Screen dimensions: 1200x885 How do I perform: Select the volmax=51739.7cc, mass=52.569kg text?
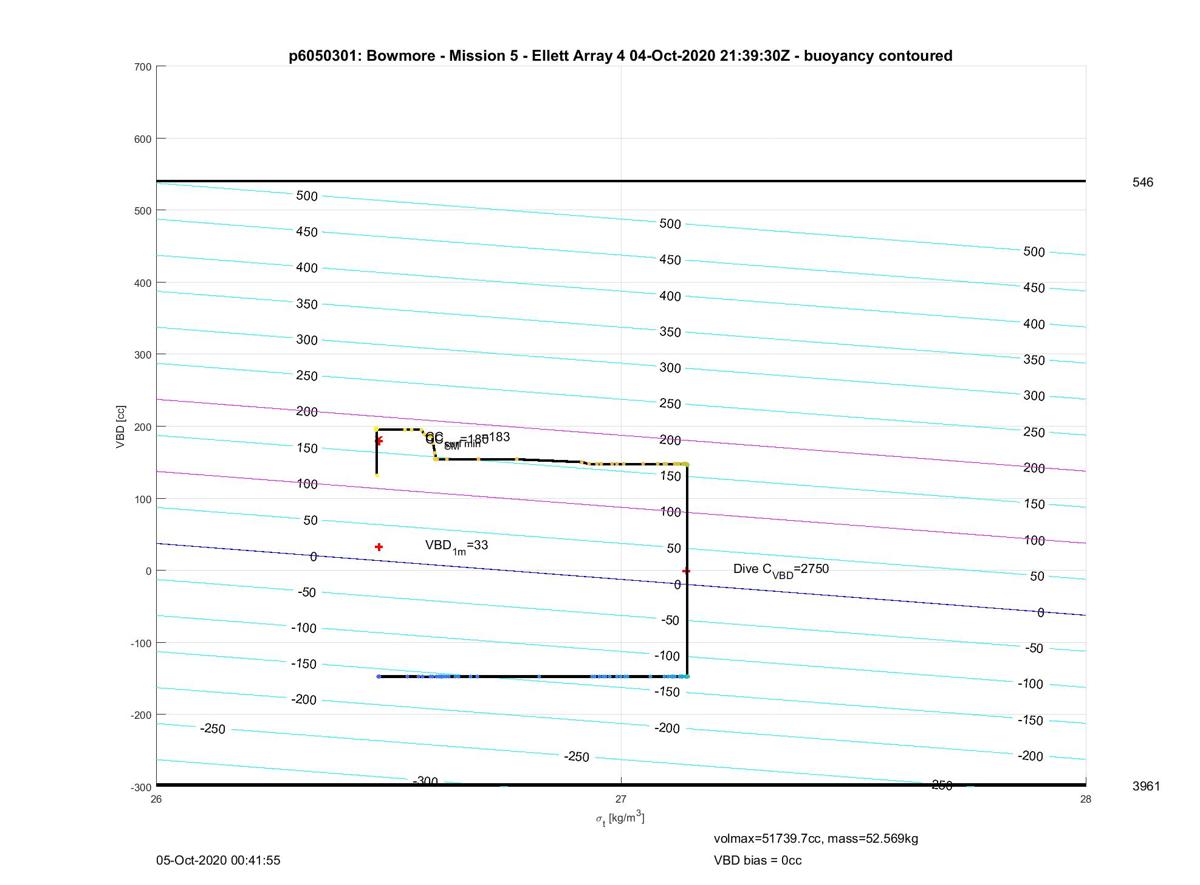[815, 838]
